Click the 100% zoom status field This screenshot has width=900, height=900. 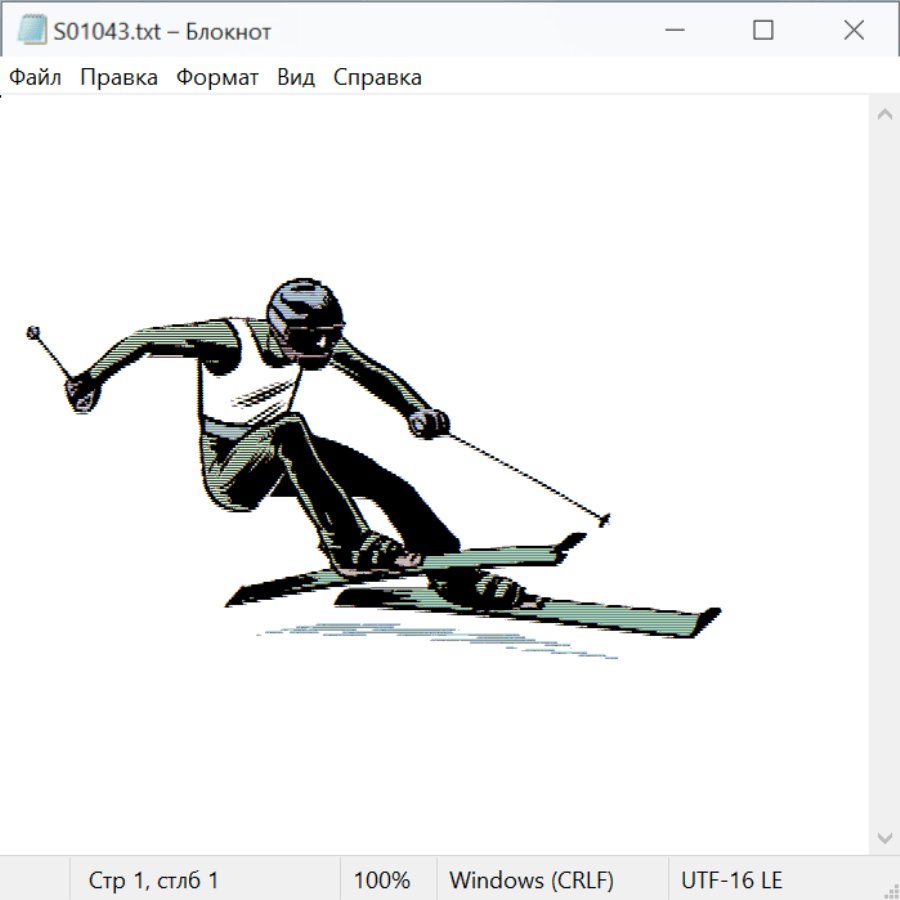point(382,881)
